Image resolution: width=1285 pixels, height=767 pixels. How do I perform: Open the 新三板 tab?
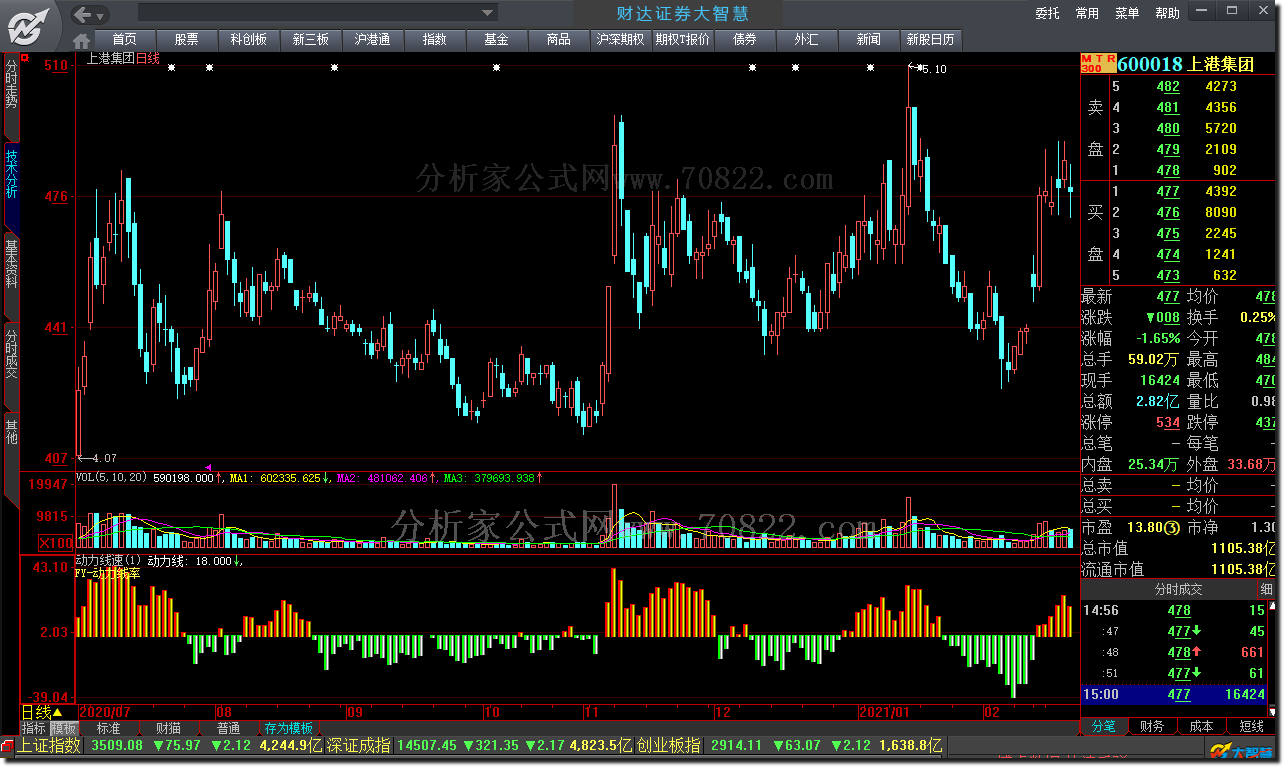point(310,40)
